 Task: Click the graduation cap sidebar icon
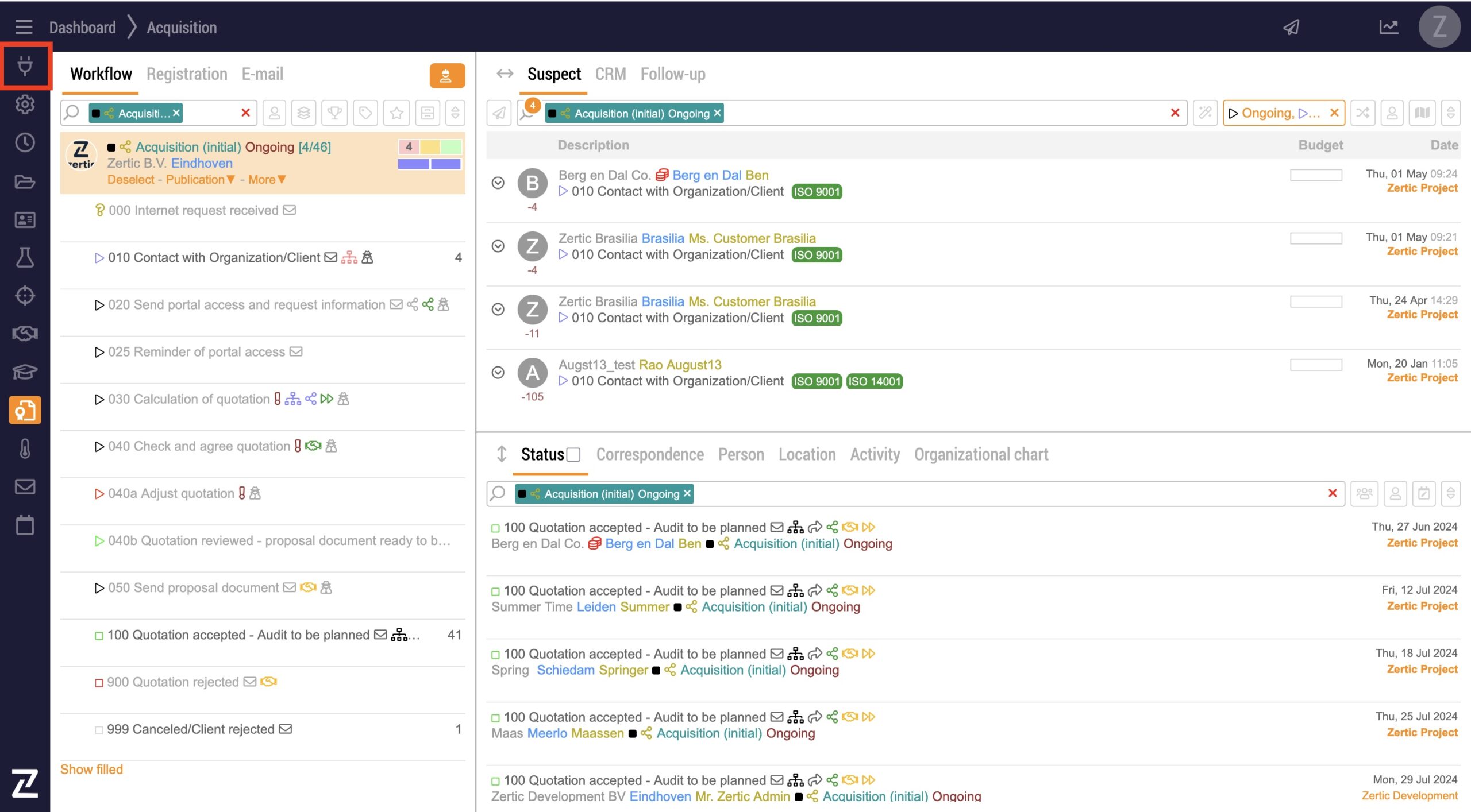coord(25,372)
